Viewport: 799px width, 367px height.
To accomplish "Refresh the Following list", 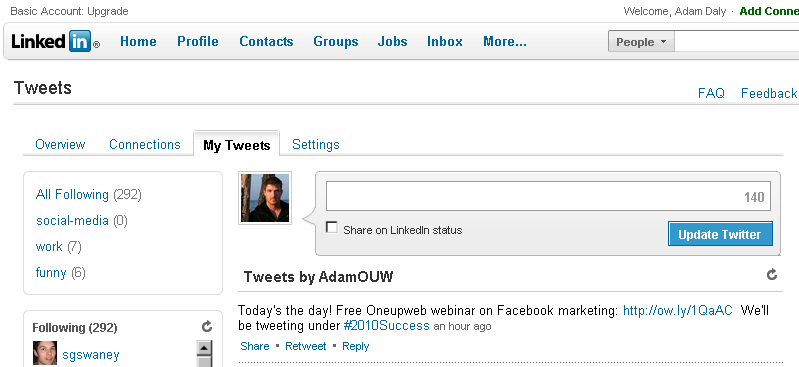I will point(207,327).
